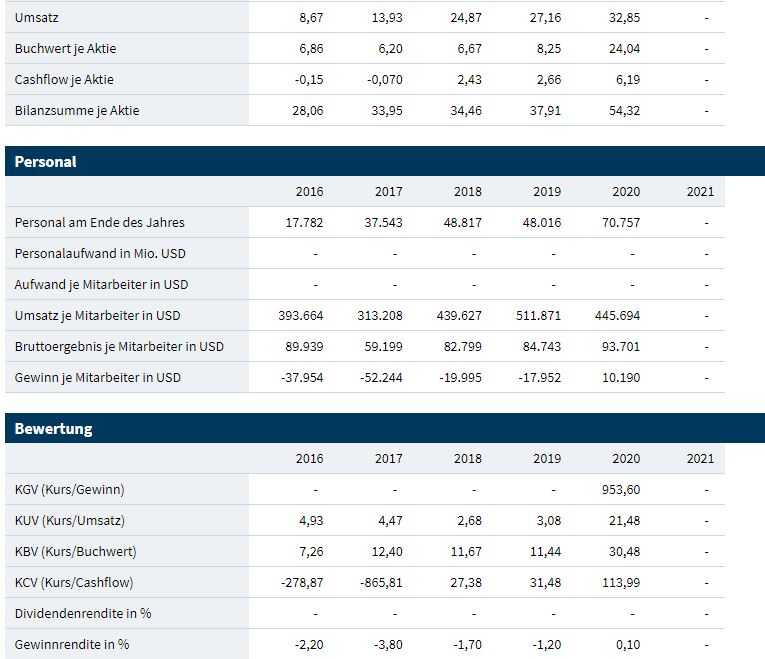Image resolution: width=765 pixels, height=659 pixels.
Task: Click the KUV (Kurs/Umsatz) row label
Action: point(70,520)
